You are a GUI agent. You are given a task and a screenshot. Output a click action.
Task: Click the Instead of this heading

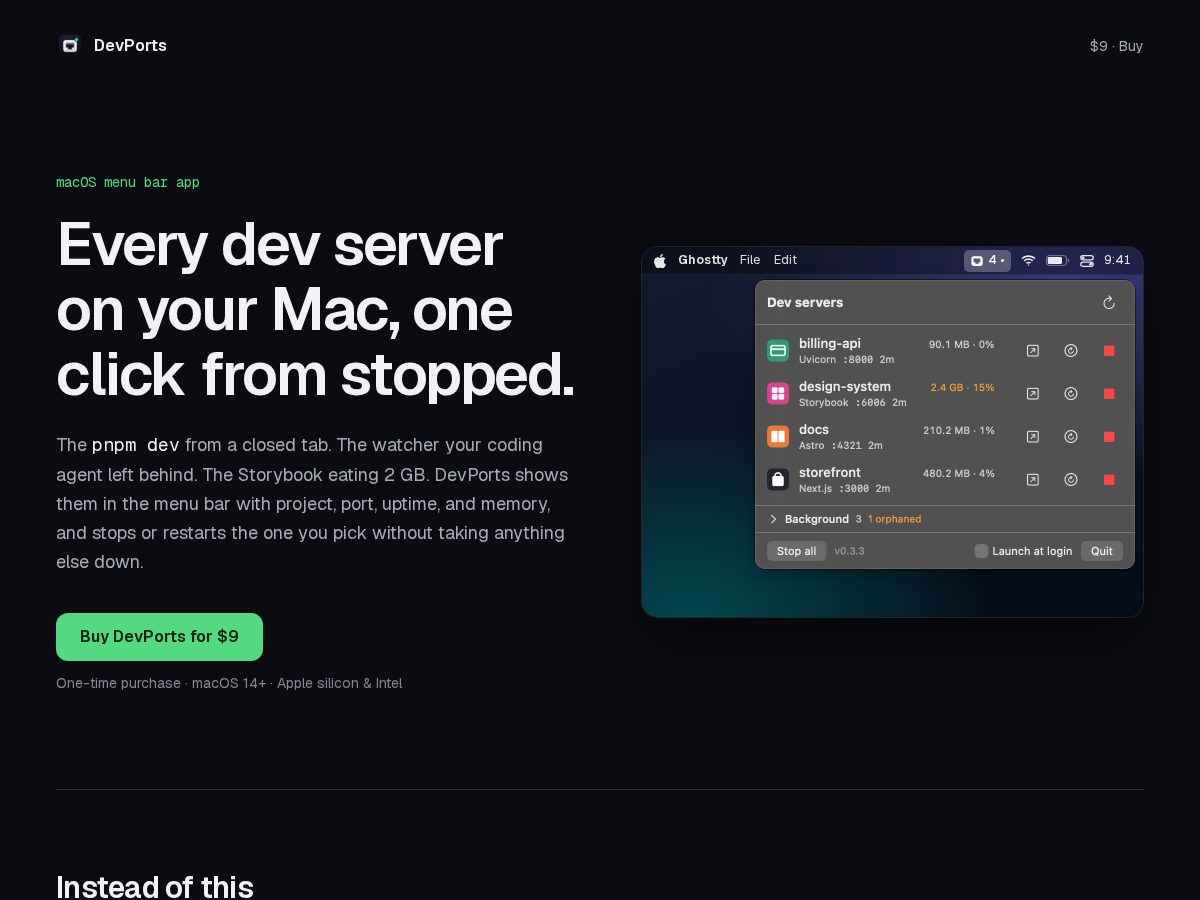(x=155, y=886)
